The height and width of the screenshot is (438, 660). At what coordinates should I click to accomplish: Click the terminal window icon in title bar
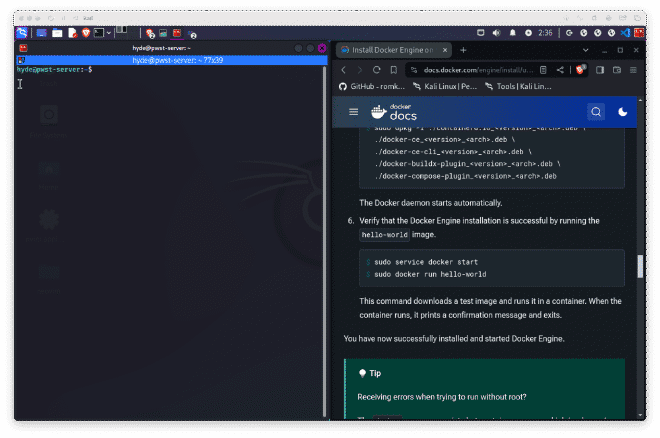coord(23,48)
